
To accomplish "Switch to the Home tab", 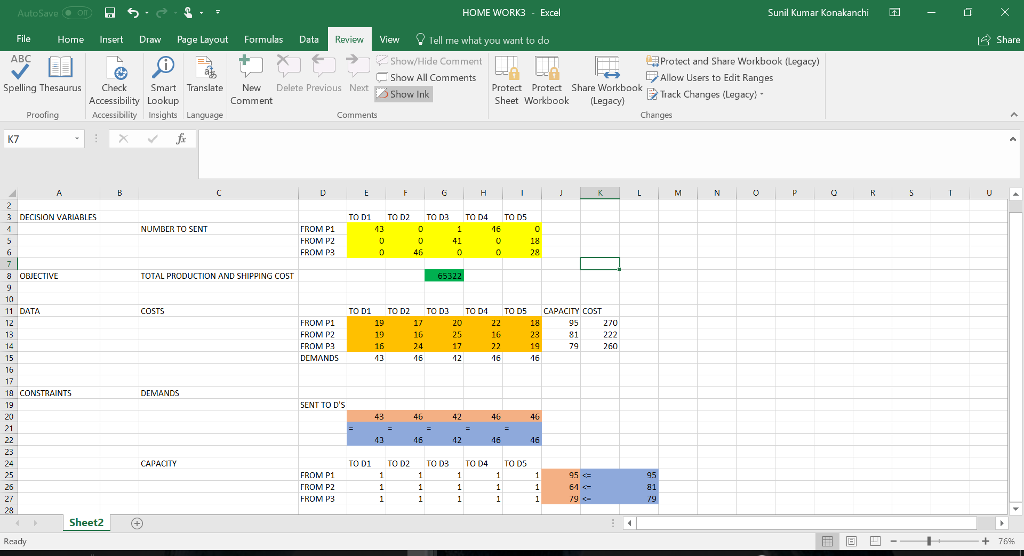I will tap(71, 39).
